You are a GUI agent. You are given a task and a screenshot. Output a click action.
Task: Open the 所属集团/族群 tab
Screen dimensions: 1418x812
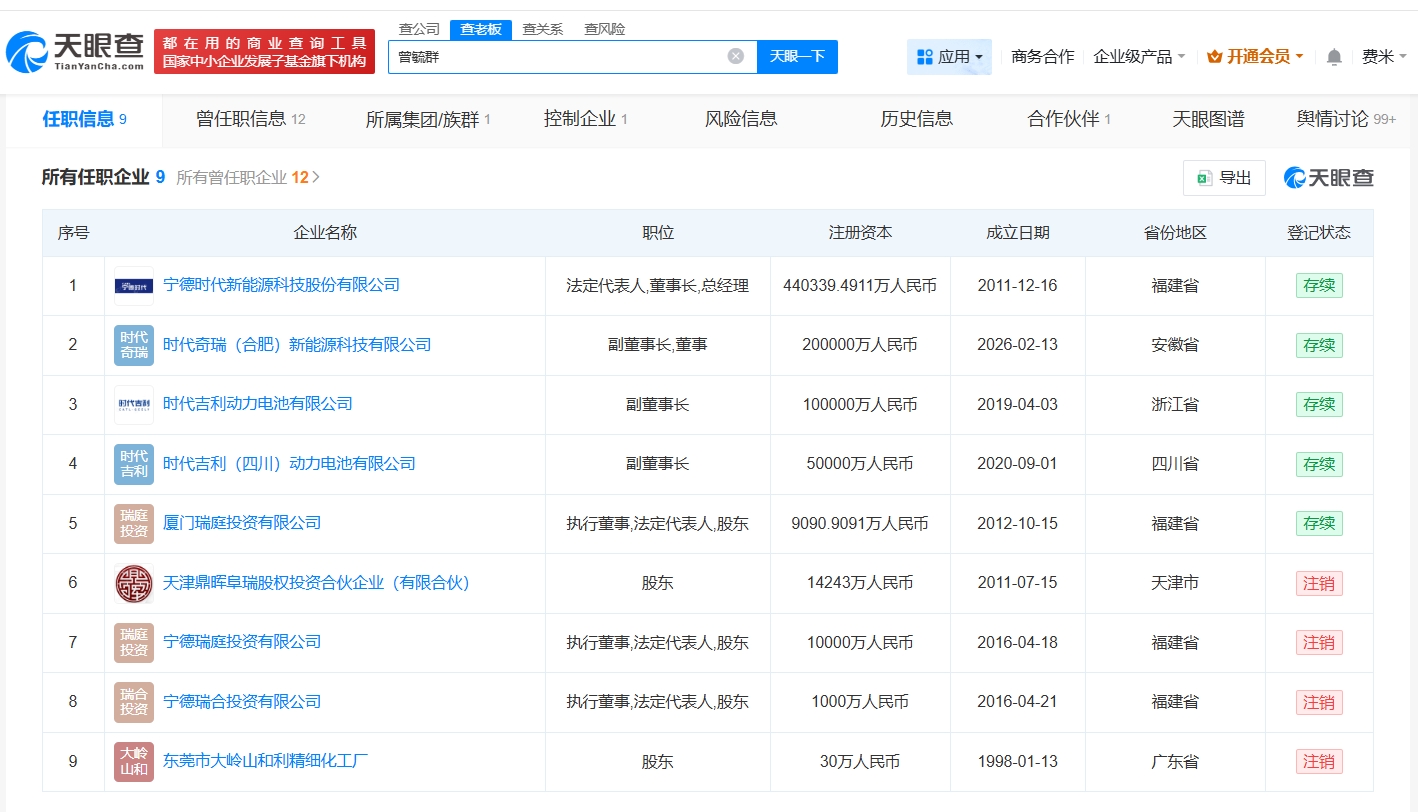click(x=428, y=120)
